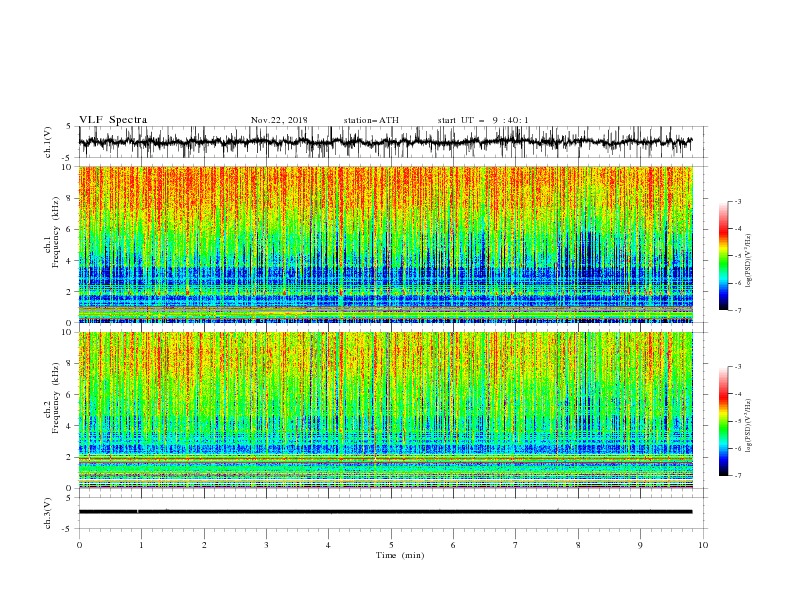
Task: Click the time axis "10" minute tick
Action: [x=703, y=545]
